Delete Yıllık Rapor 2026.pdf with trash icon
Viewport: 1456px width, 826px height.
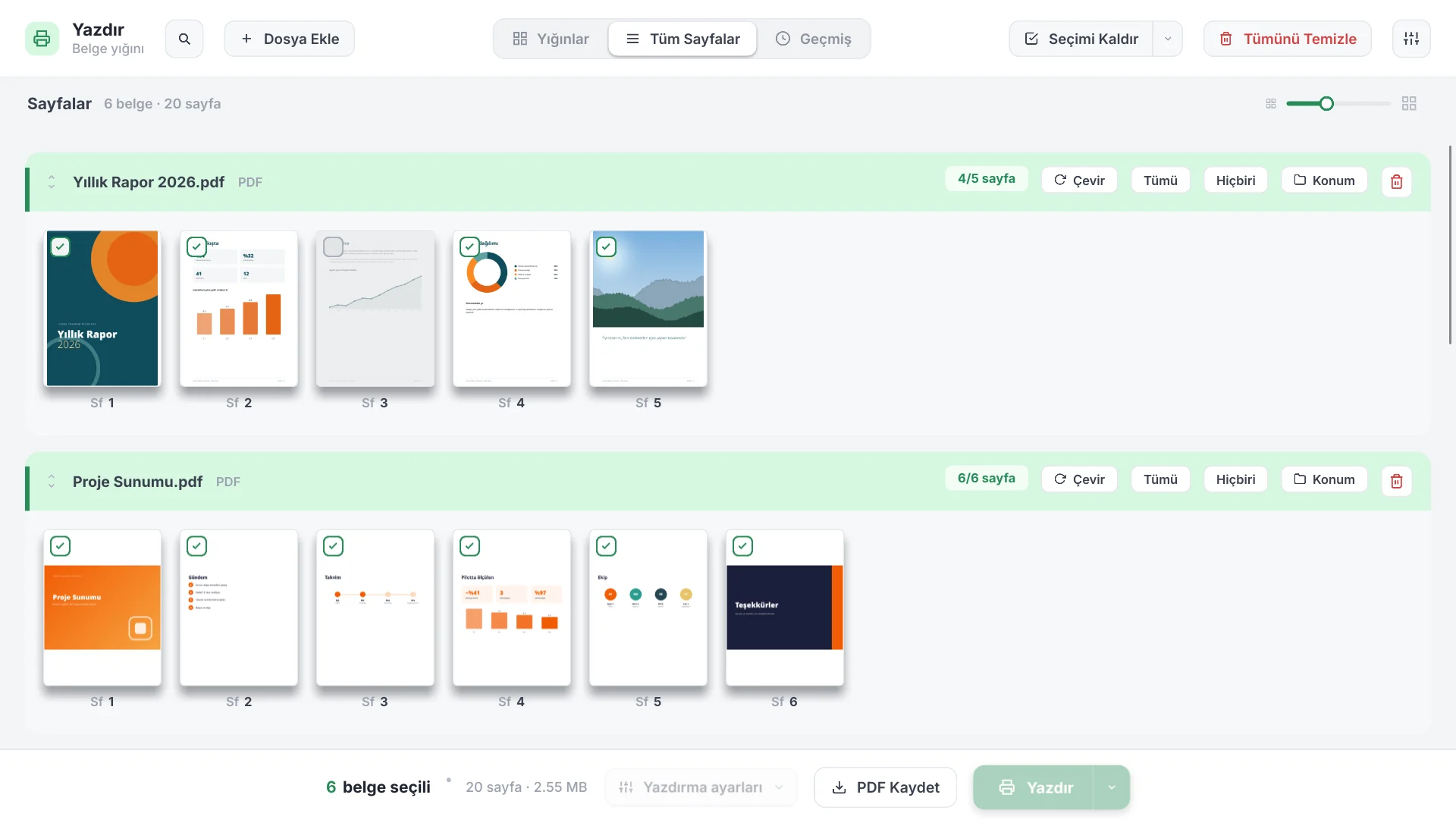pyautogui.click(x=1396, y=181)
